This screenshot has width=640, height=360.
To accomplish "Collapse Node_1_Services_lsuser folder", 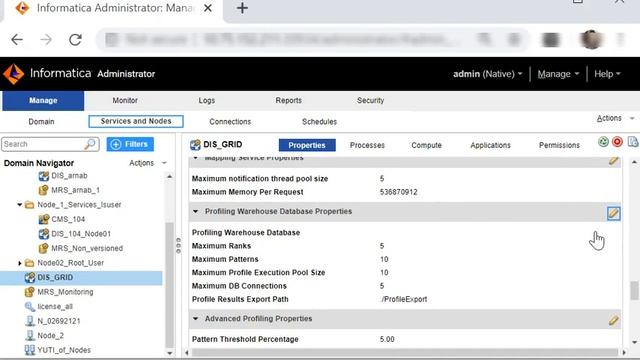I will pos(19,204).
